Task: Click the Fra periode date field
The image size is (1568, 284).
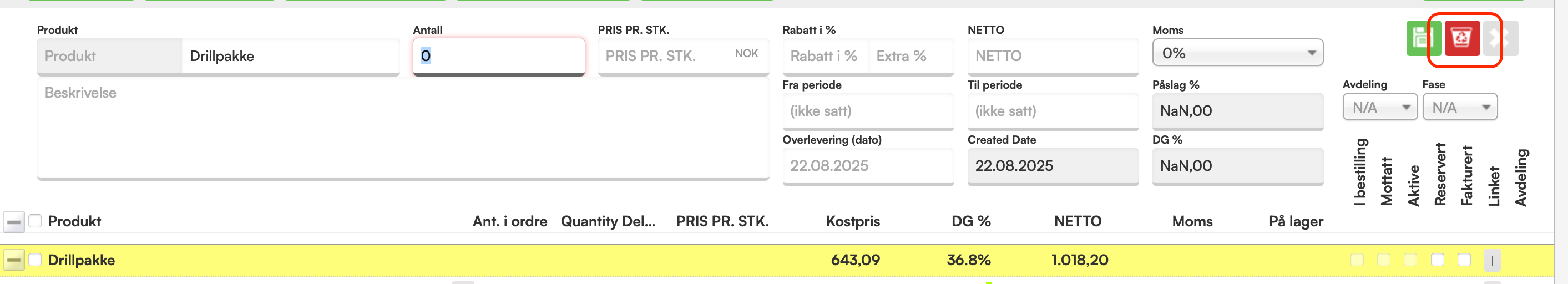Action: pyautogui.click(x=868, y=111)
